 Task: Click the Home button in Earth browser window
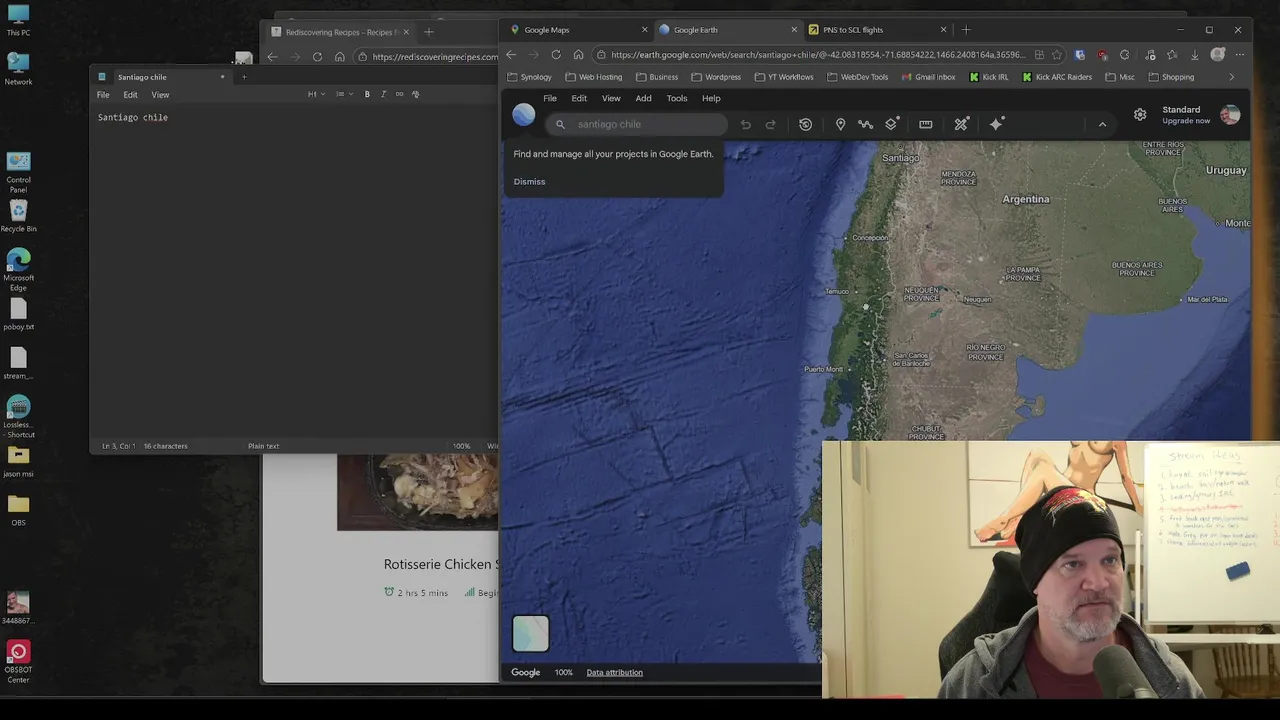pyautogui.click(x=578, y=55)
